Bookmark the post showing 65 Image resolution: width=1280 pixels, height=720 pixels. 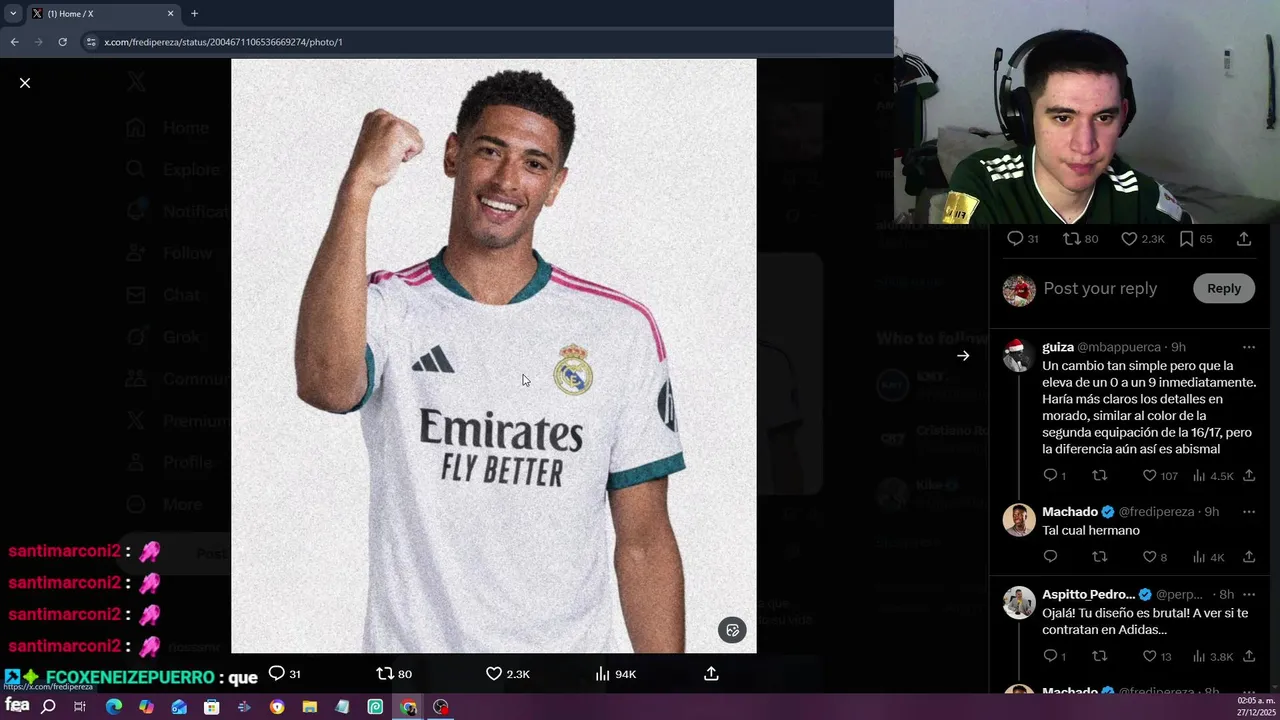coord(1195,239)
